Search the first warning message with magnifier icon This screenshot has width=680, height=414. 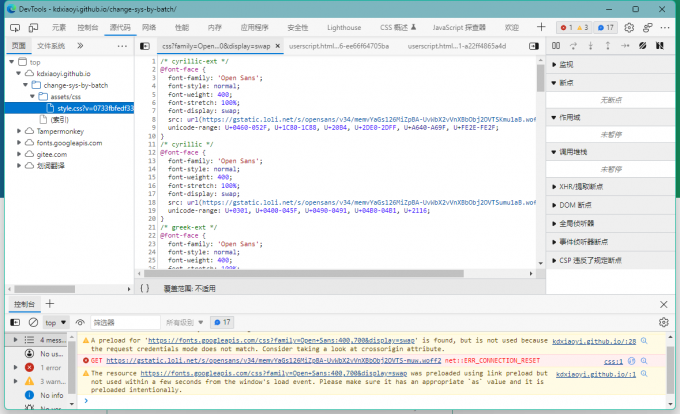[x=644, y=341]
